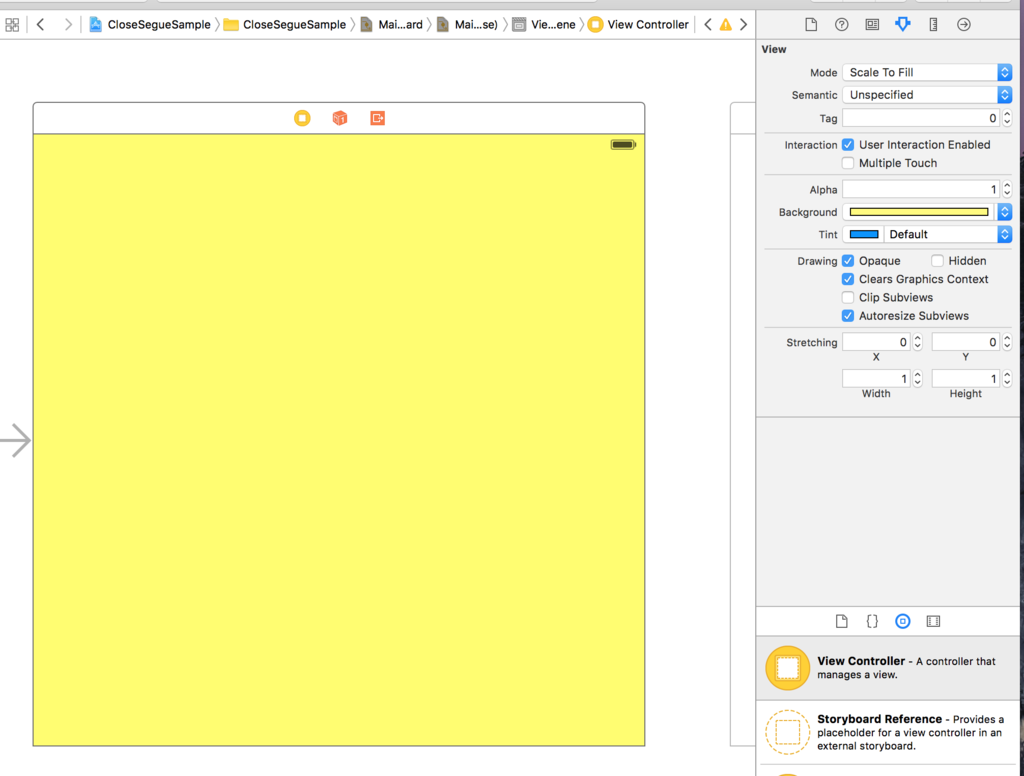The height and width of the screenshot is (776, 1024).
Task: Click the Stretching Y field
Action: pos(966,342)
